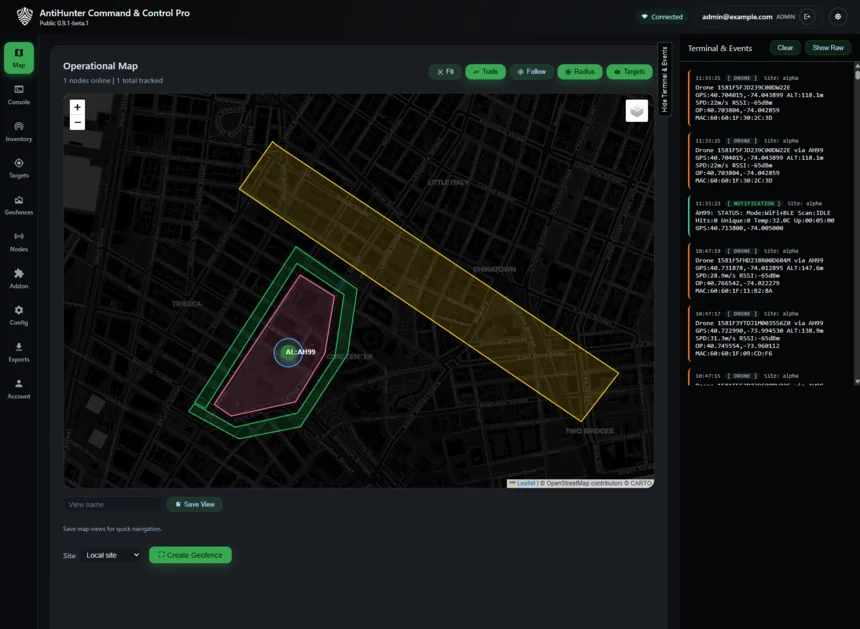Open the Account page
Viewport: 860px width, 629px height.
point(19,389)
